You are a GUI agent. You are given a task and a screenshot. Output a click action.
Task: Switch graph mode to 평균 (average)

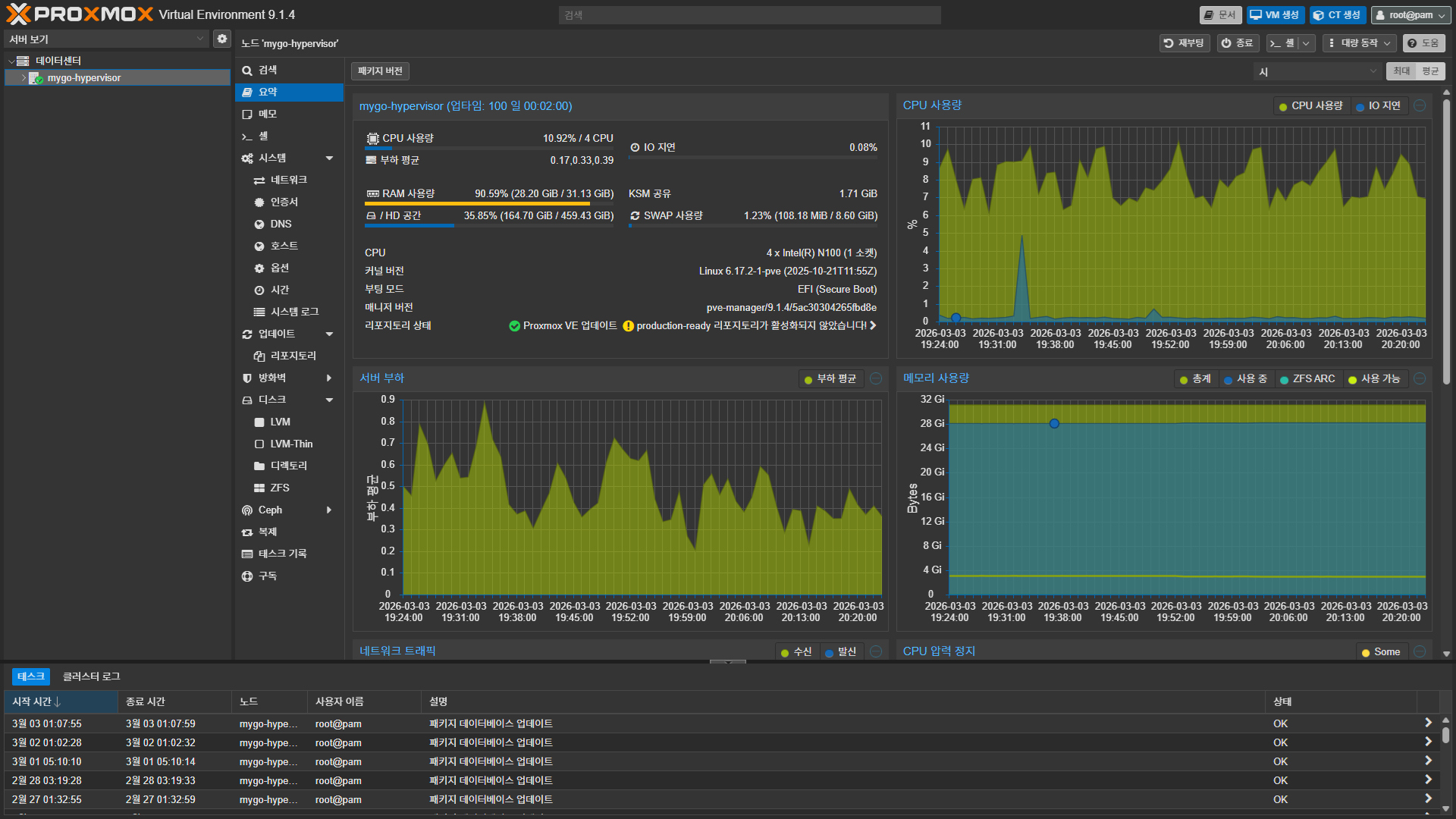[x=1429, y=71]
